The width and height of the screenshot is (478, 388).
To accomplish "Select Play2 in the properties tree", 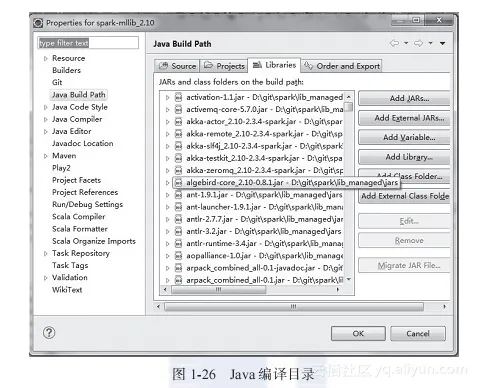I will point(61,168).
